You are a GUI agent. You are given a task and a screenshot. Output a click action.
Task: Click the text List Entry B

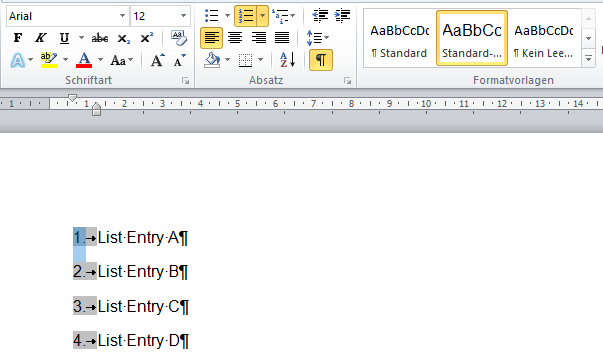click(x=138, y=272)
